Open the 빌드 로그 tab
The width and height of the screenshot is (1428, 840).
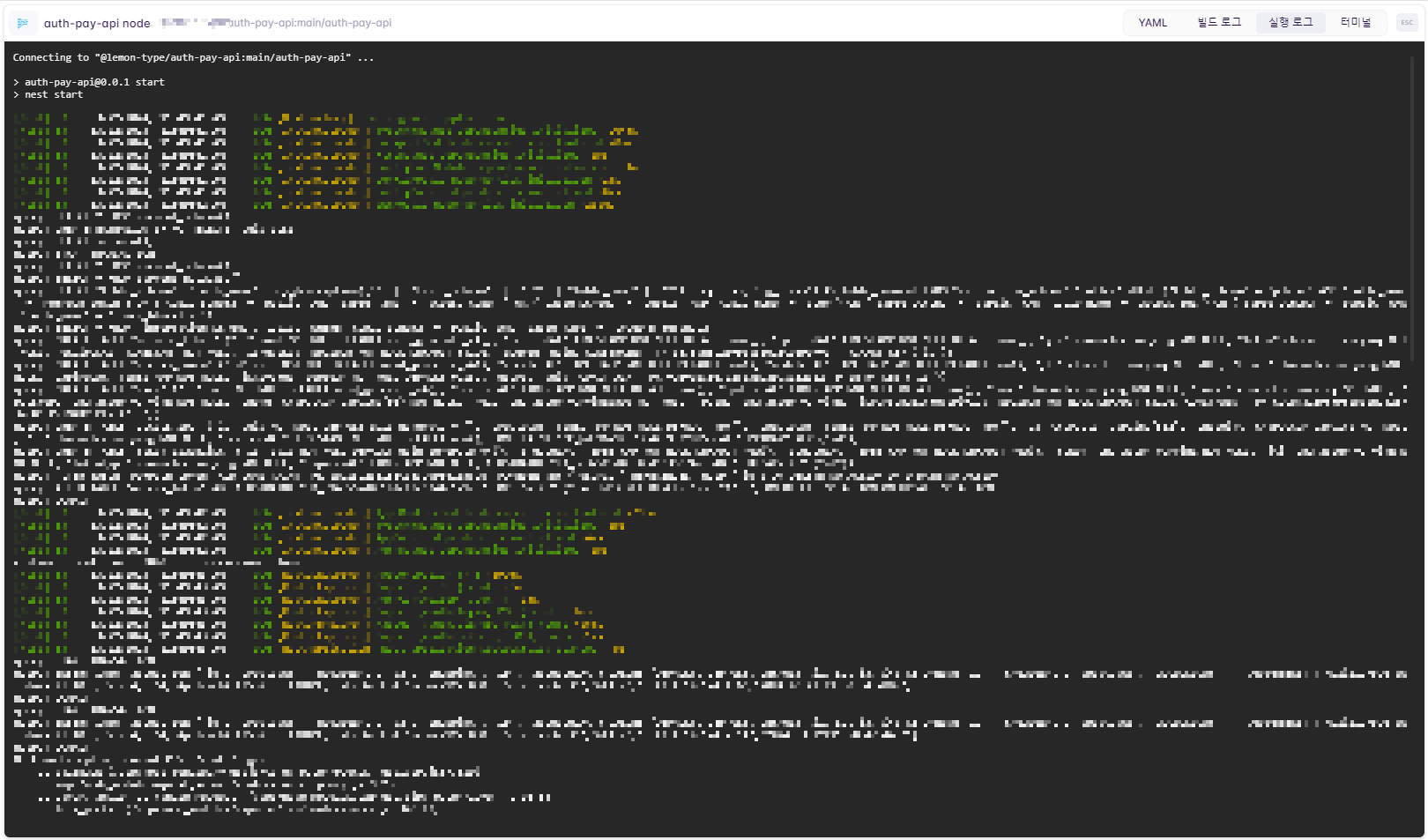coord(1219,23)
